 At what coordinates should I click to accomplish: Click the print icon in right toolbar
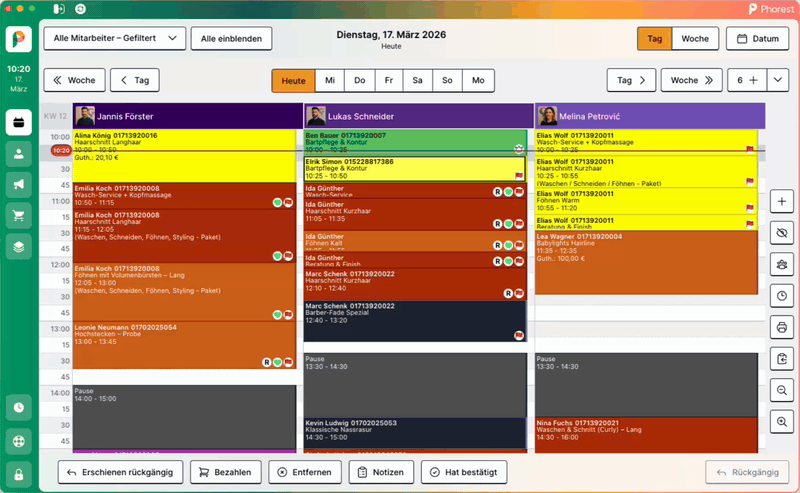point(782,327)
